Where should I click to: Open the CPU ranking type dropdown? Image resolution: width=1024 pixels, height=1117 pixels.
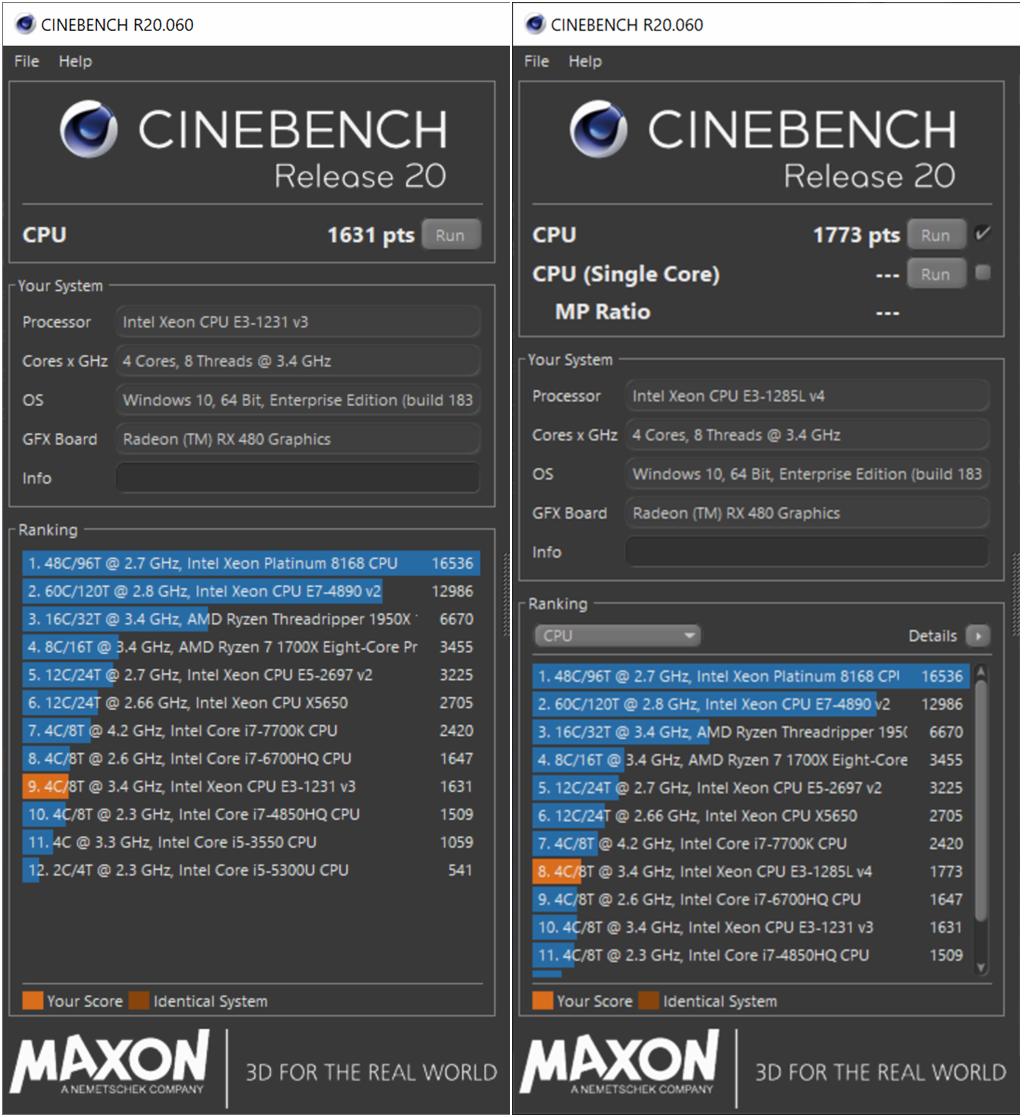pos(617,636)
